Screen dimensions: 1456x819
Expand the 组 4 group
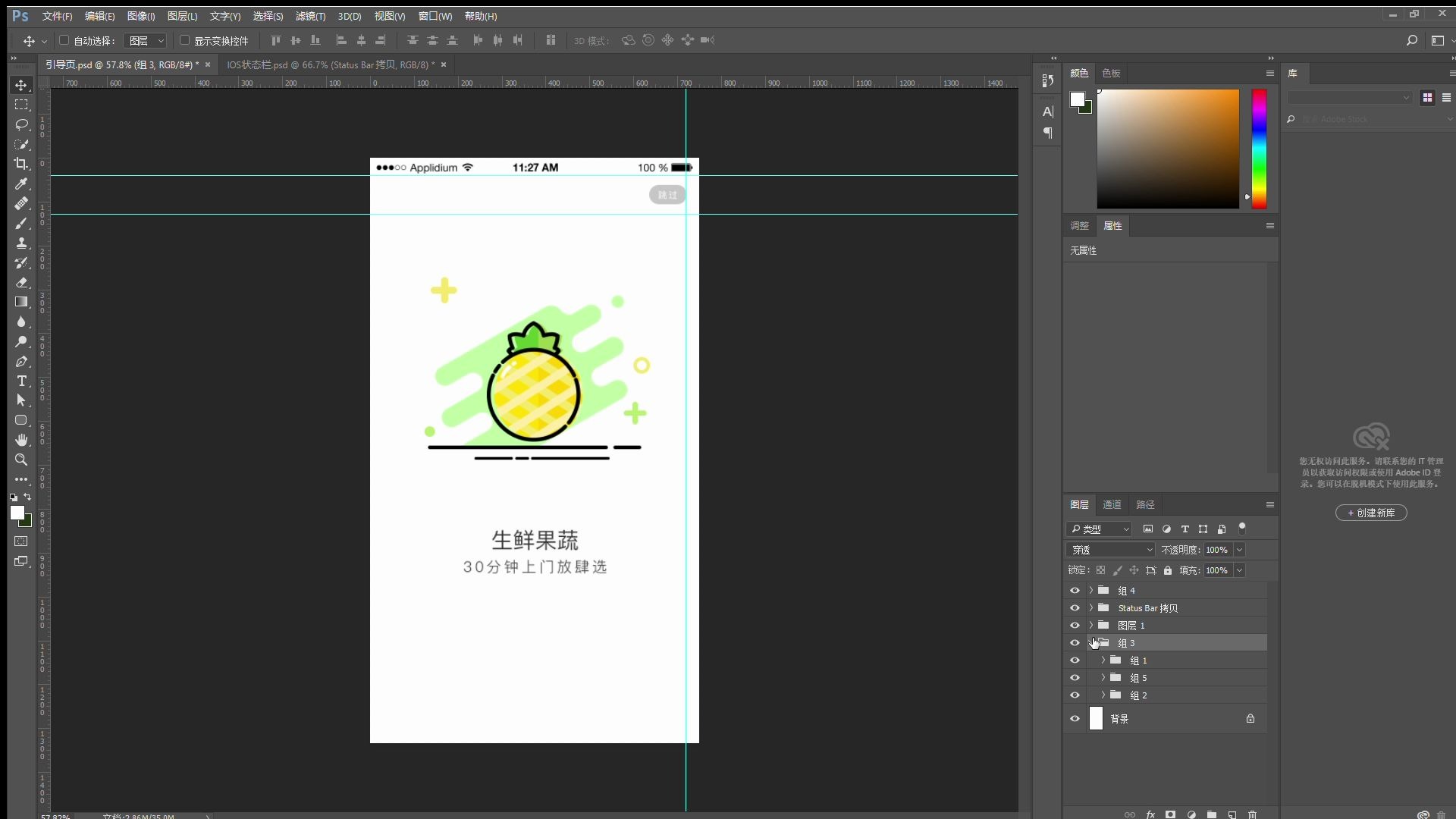tap(1091, 590)
